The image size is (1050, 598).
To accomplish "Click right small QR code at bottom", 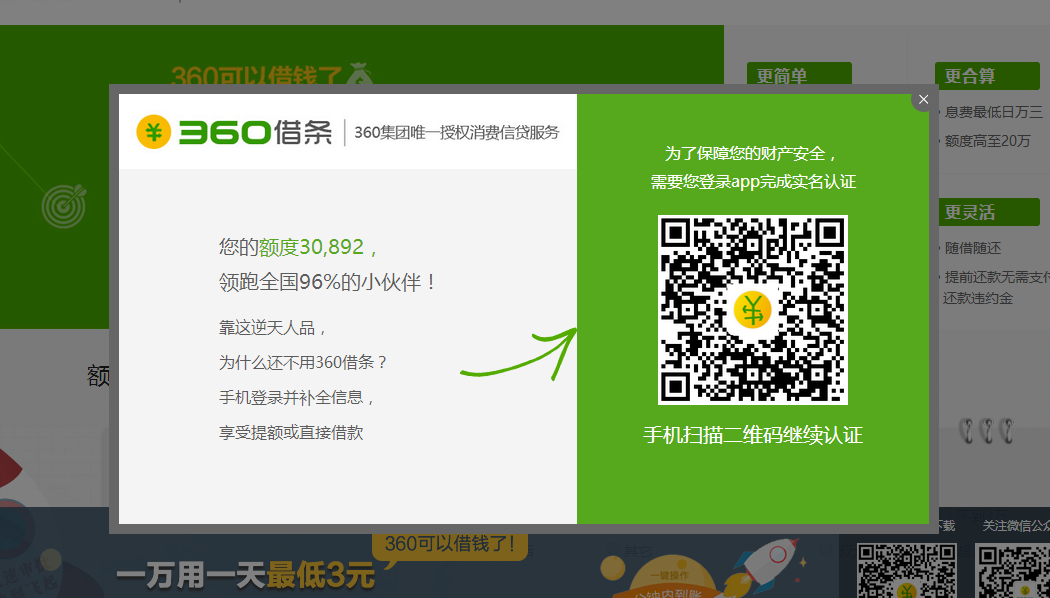I will [1013, 571].
